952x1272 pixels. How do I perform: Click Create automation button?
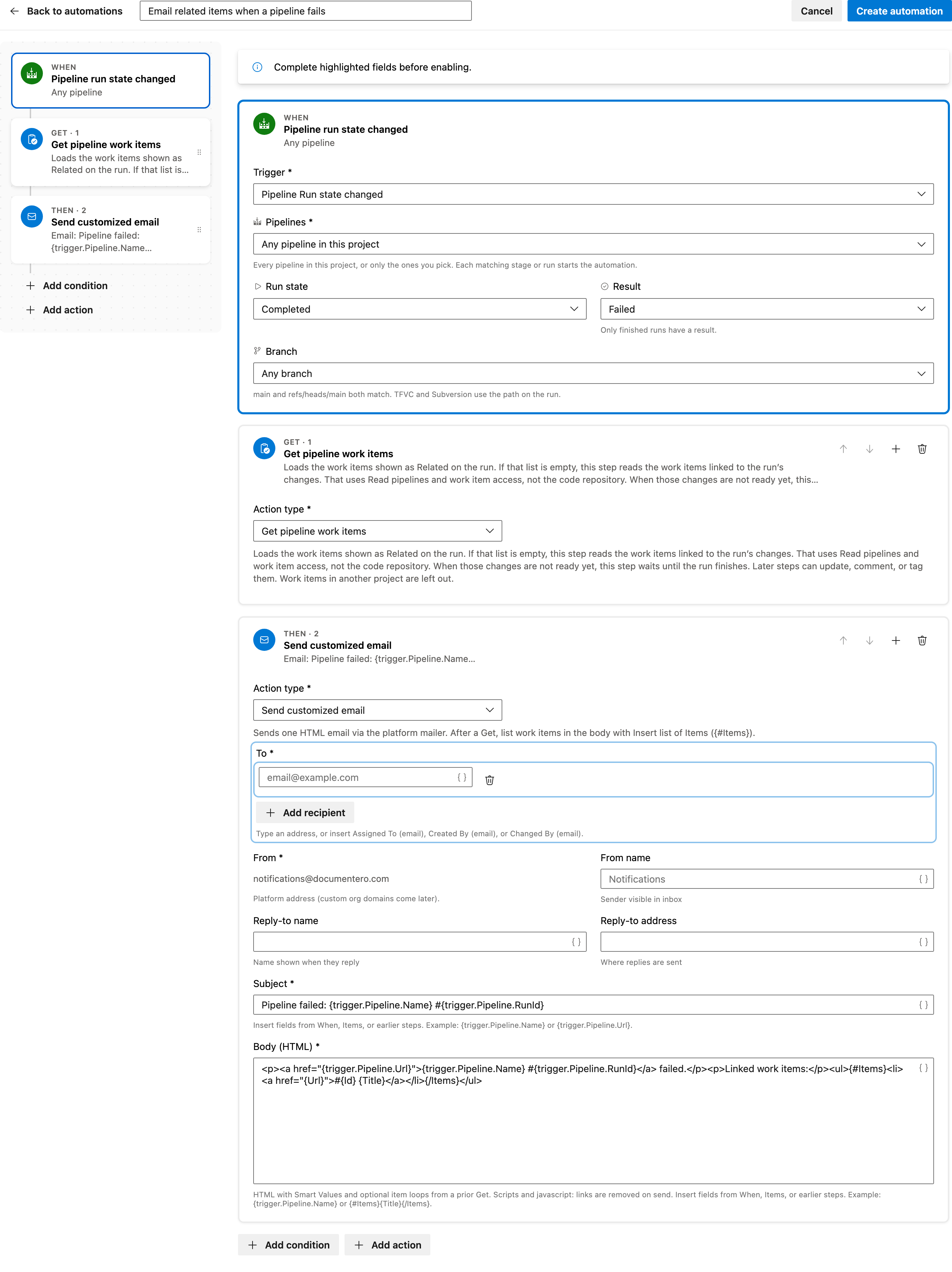(x=899, y=11)
